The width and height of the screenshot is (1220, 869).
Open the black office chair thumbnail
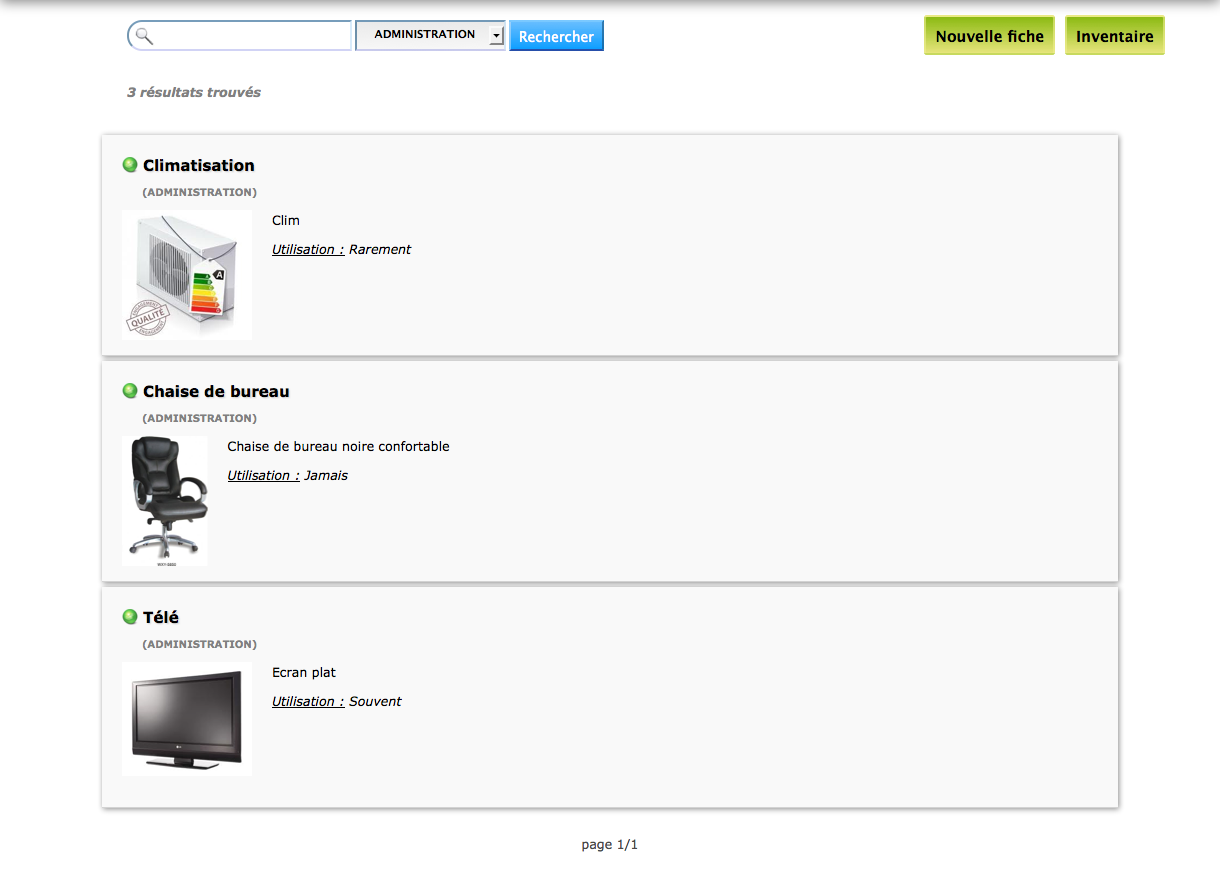[x=165, y=501]
